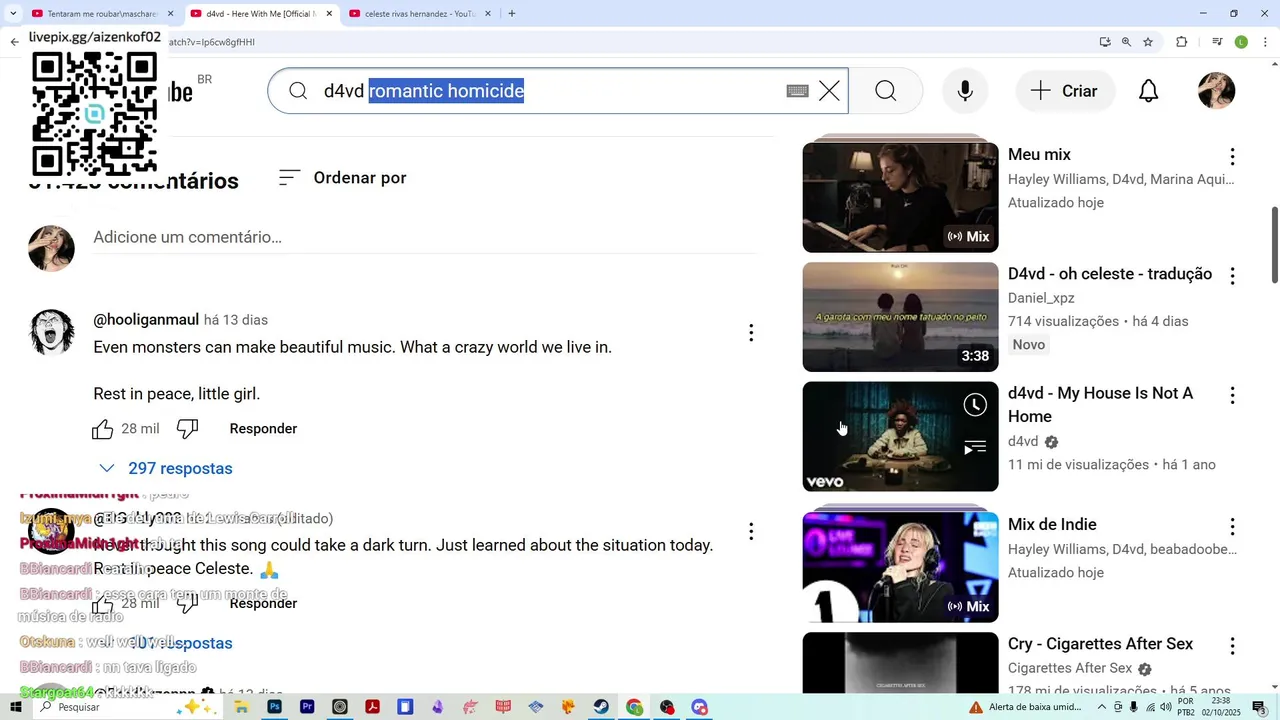The height and width of the screenshot is (720, 1280).
Task: Open @hooliganmaul profile avatar
Action: (51, 332)
